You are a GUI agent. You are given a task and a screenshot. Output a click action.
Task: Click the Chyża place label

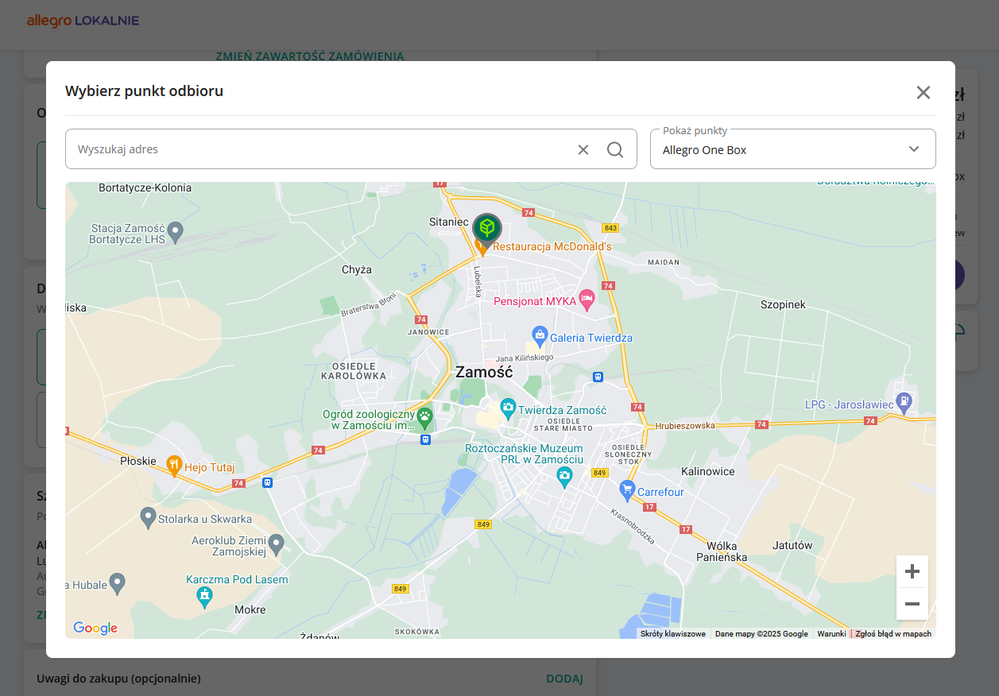(x=356, y=270)
